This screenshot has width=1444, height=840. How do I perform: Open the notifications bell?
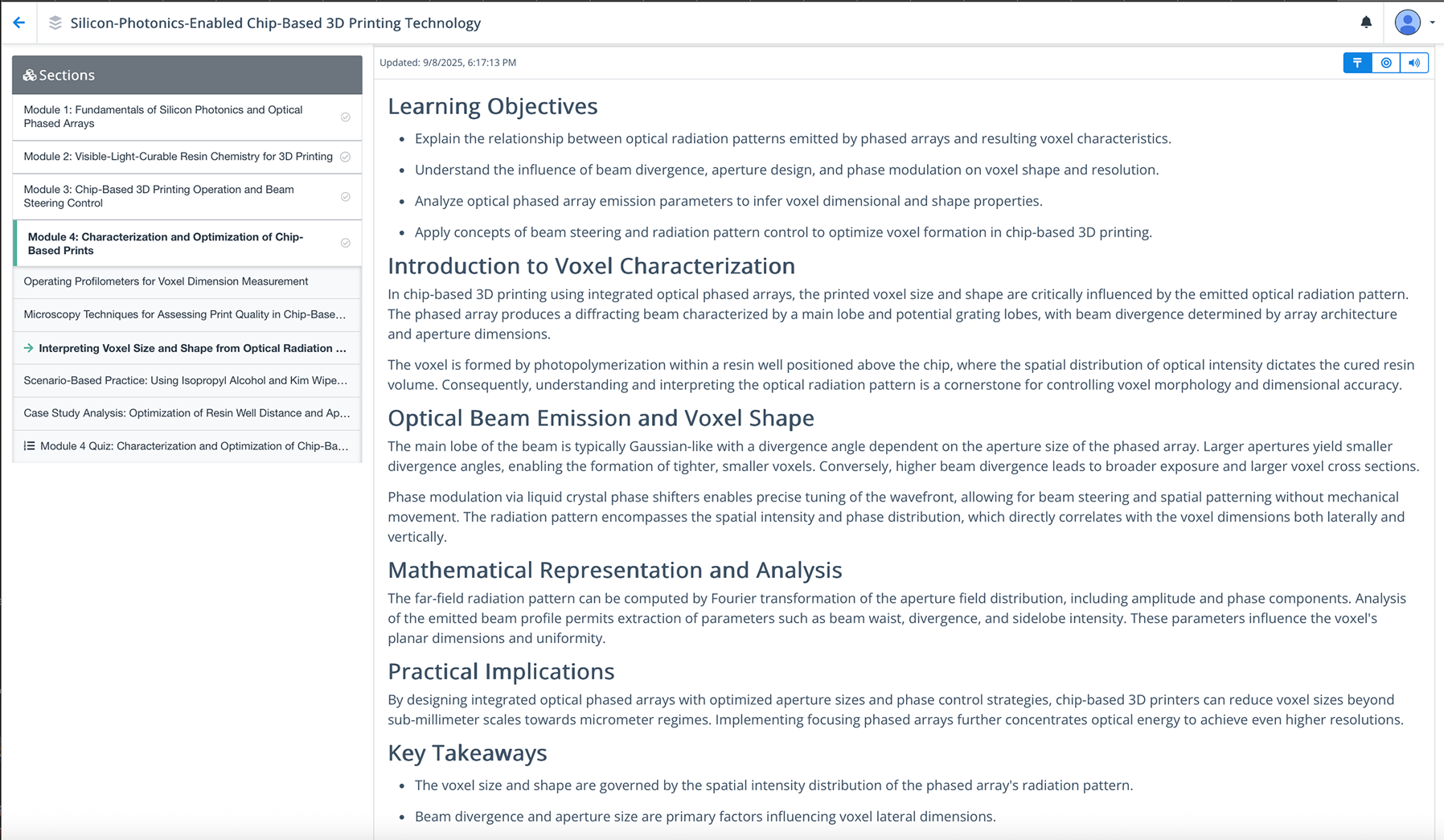pos(1365,23)
